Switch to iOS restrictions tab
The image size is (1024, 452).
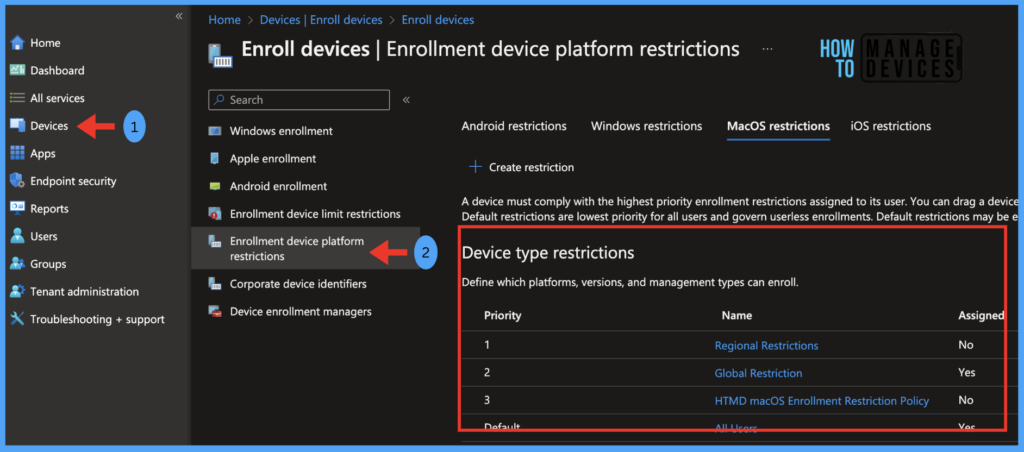891,126
